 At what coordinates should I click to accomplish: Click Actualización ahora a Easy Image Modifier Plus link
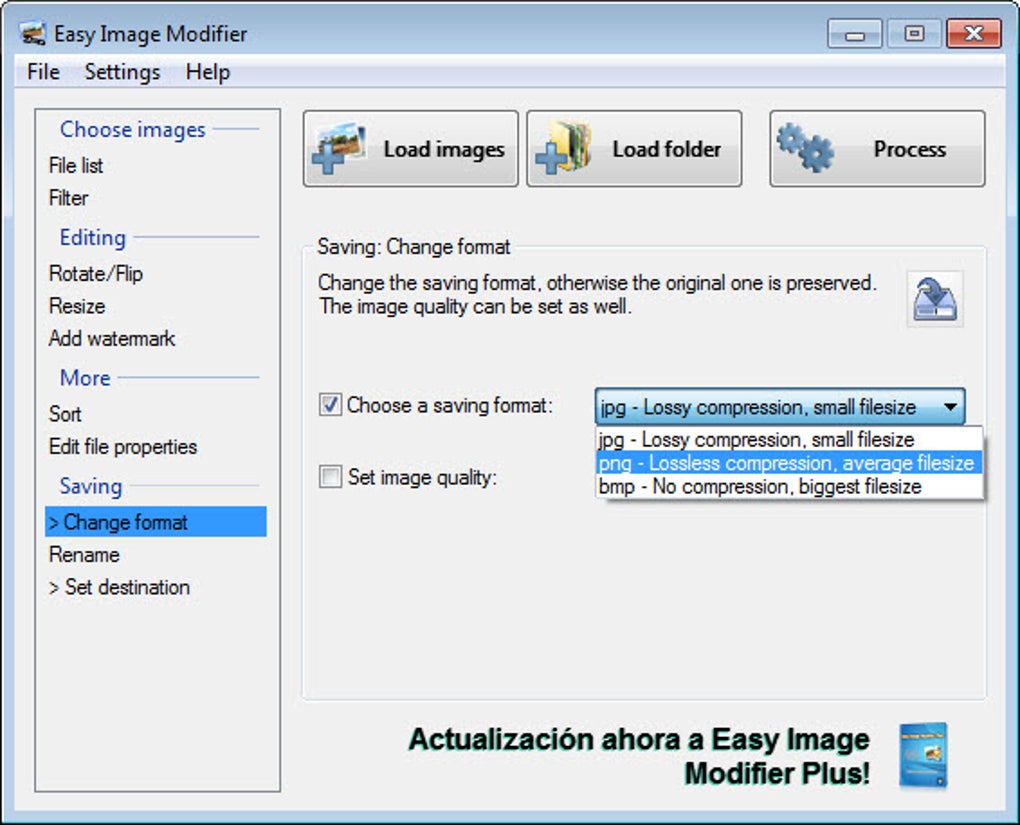639,756
